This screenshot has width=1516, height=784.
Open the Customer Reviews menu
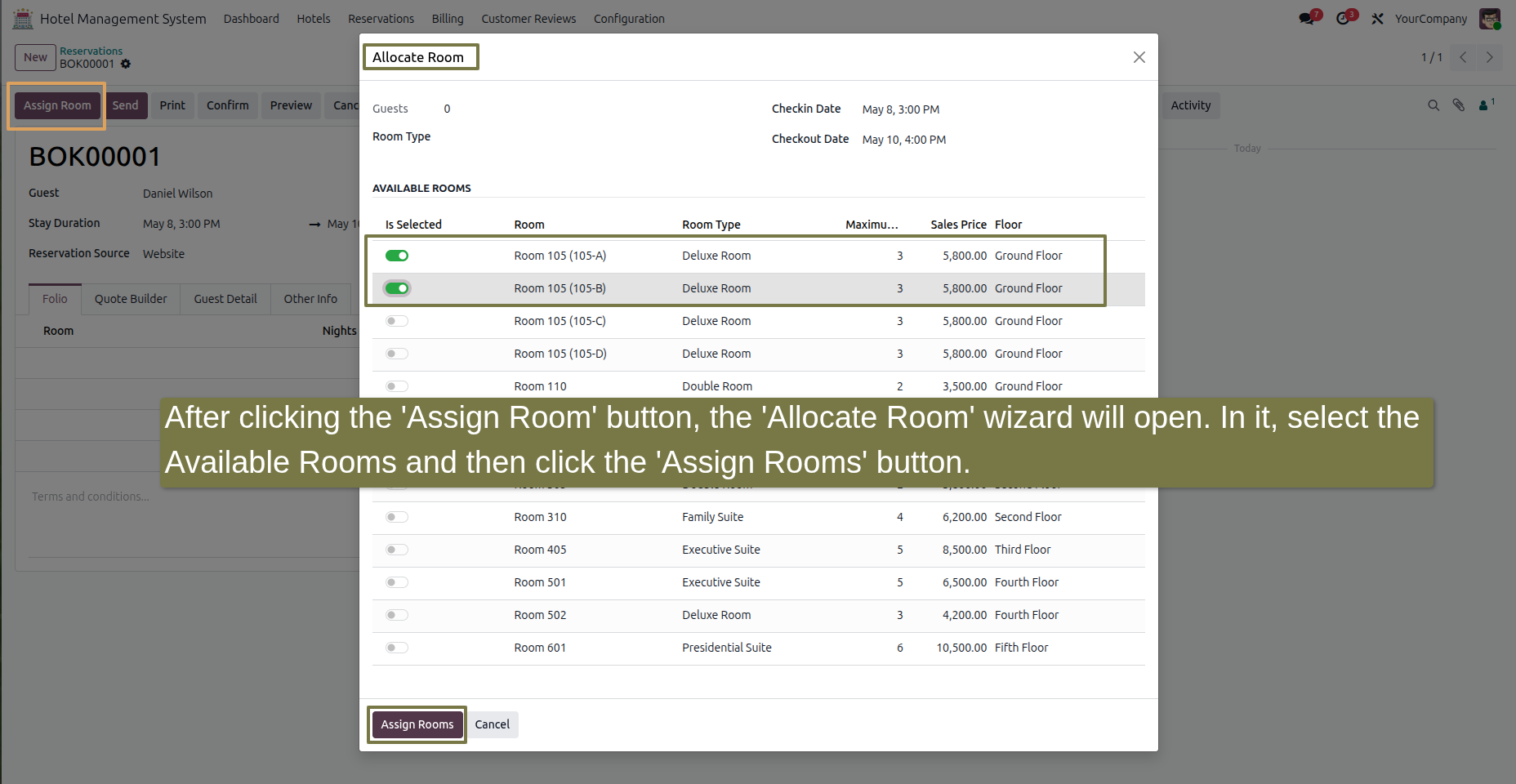point(528,19)
